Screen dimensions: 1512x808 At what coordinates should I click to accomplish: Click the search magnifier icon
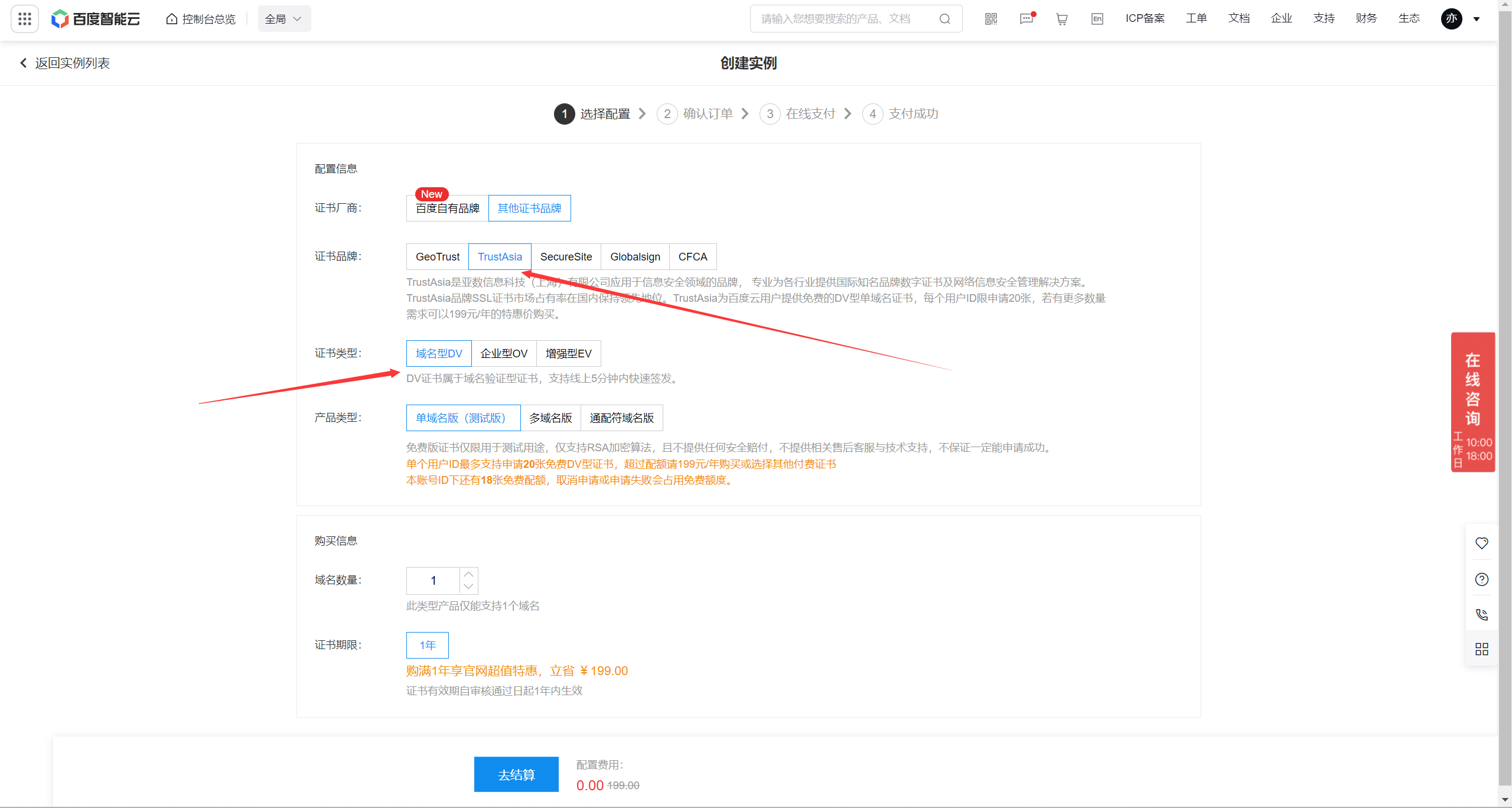pyautogui.click(x=944, y=19)
